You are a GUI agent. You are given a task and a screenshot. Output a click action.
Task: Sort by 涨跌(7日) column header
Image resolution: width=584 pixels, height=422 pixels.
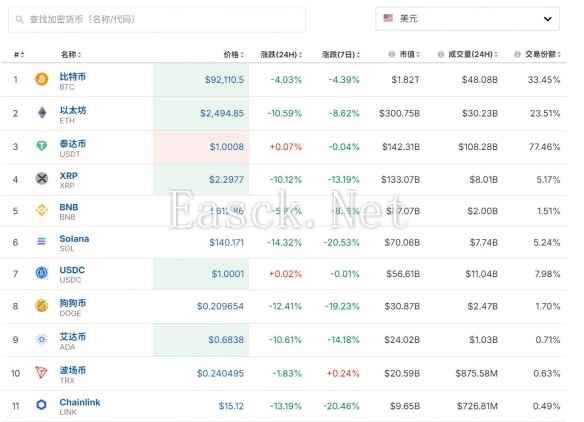point(341,54)
